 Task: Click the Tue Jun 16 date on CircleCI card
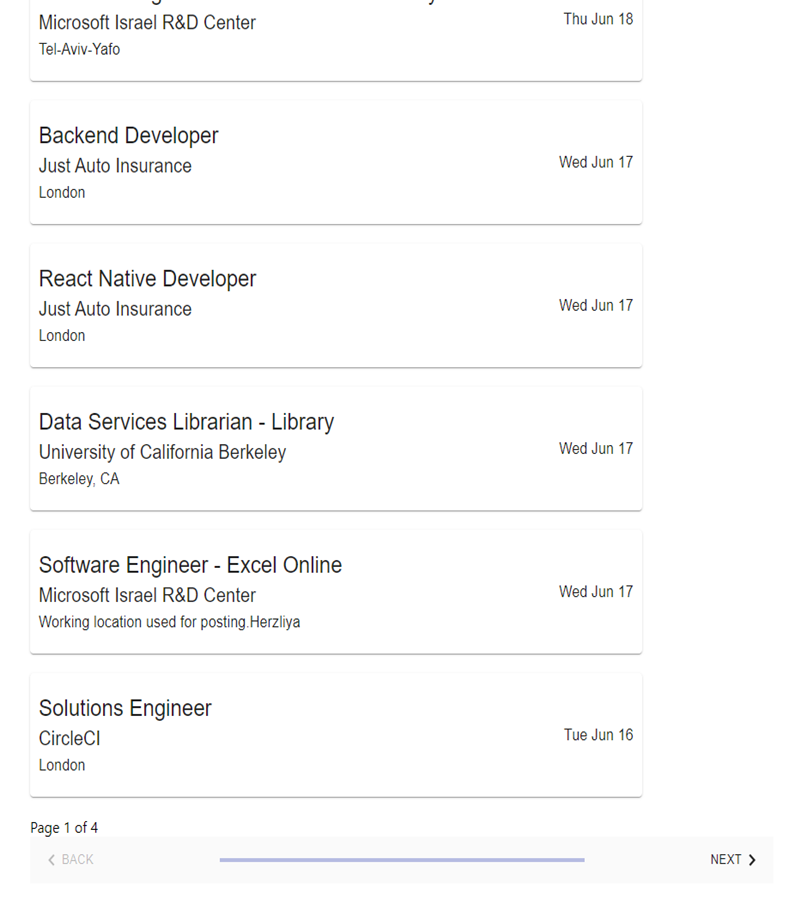pos(597,734)
